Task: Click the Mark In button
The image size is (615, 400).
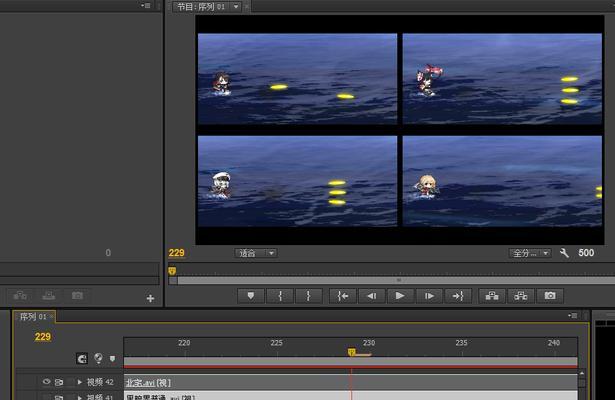Action: (x=280, y=296)
